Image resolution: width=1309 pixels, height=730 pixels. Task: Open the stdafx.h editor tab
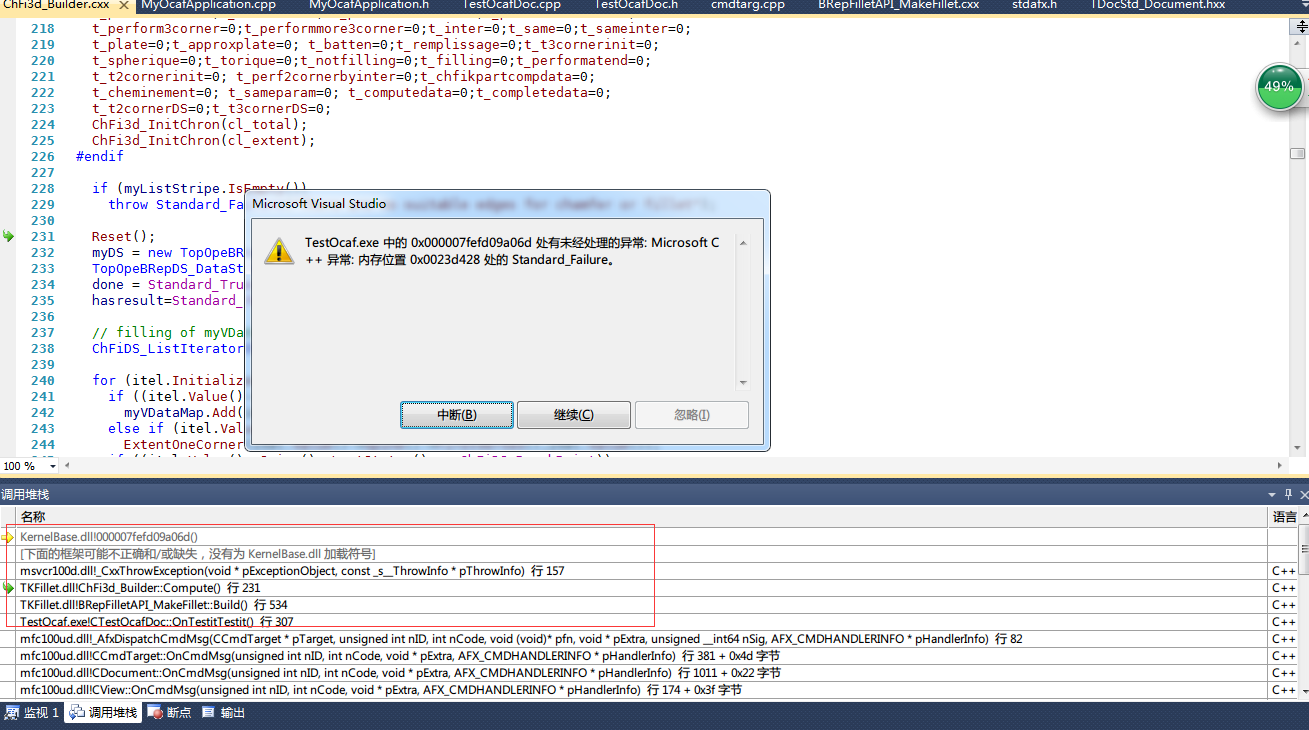click(x=1033, y=5)
